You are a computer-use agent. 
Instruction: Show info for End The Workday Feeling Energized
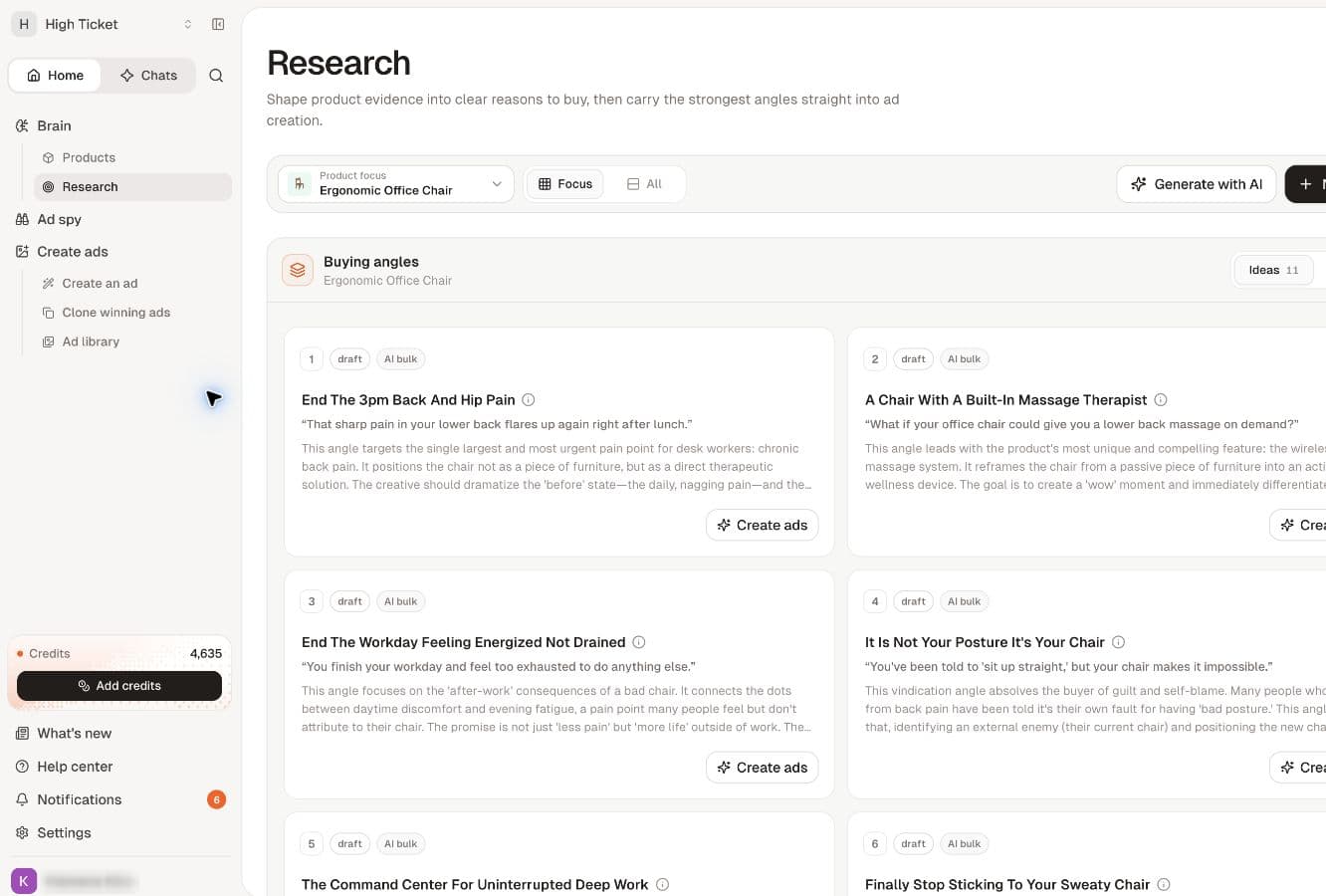pyautogui.click(x=639, y=642)
